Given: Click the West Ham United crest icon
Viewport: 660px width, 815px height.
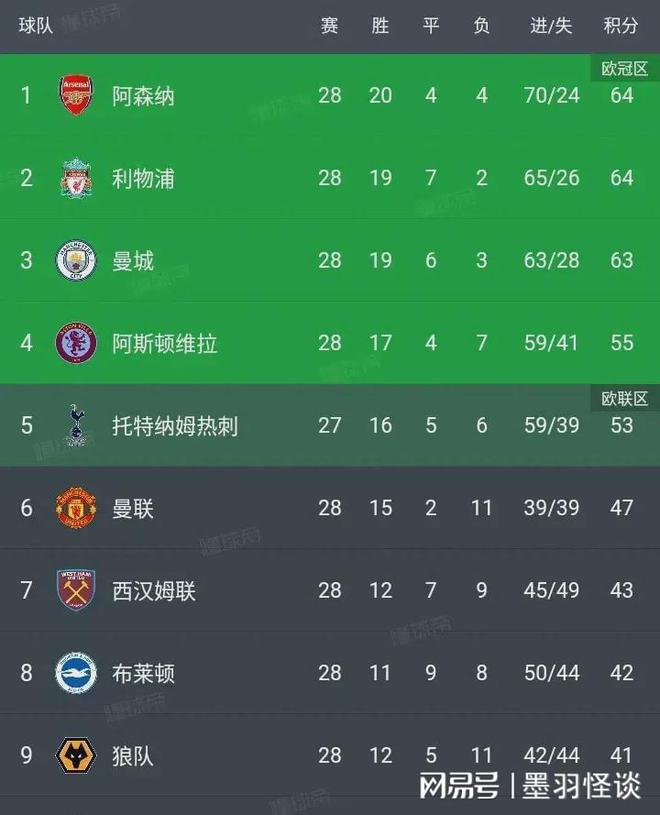Looking at the screenshot, I should coord(76,590).
